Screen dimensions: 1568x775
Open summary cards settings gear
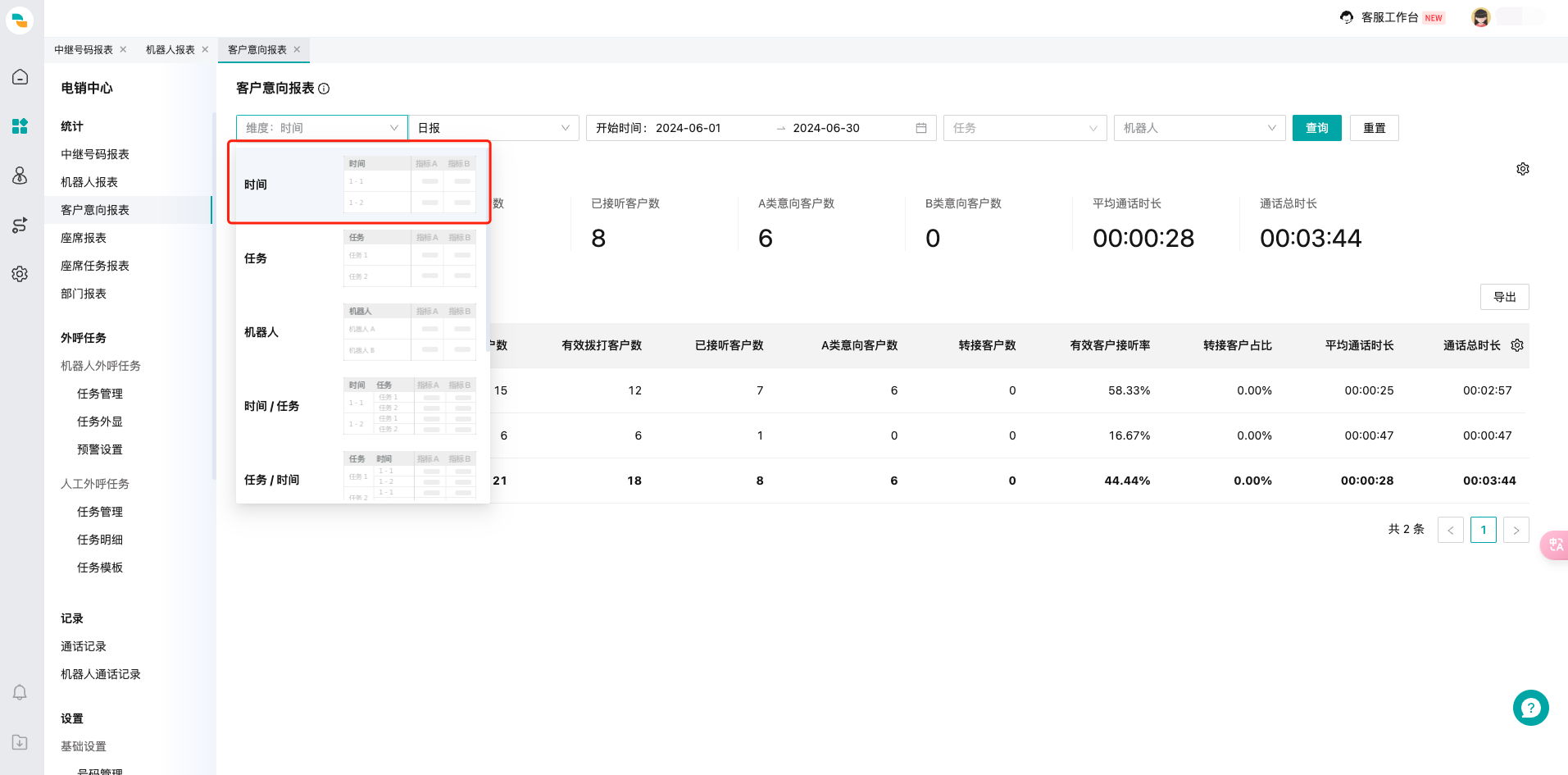pyautogui.click(x=1523, y=169)
